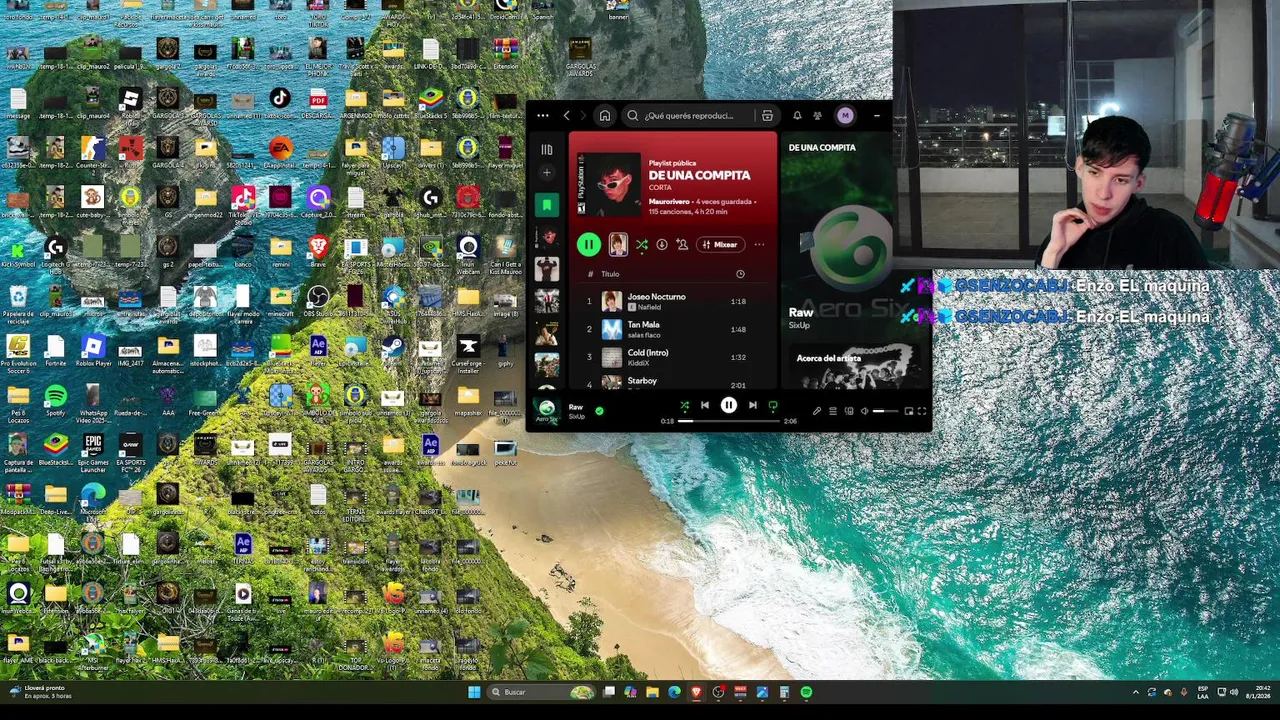Seek within the song progress bar
Viewport: 1280px width, 720px height.
729,421
